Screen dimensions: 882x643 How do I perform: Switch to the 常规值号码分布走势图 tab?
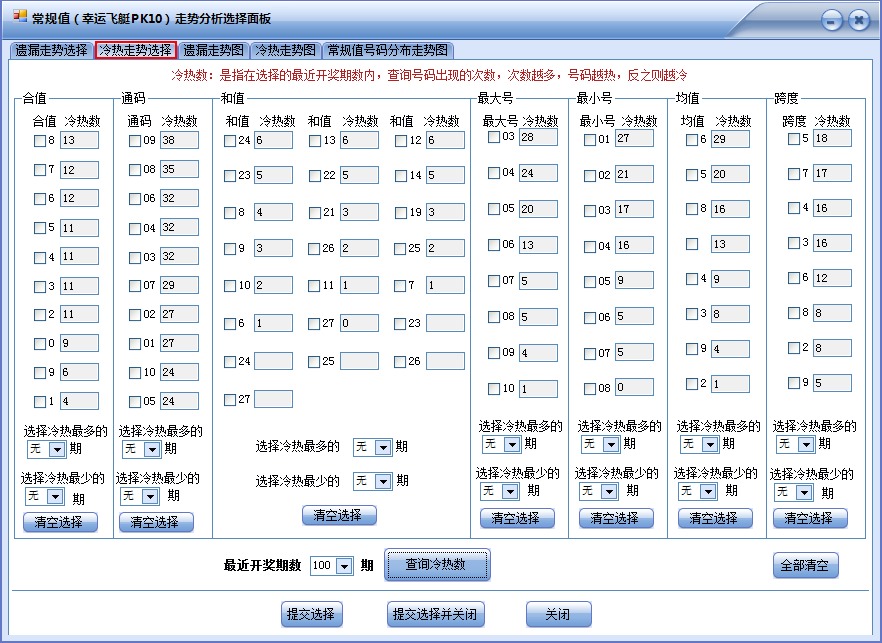click(x=389, y=48)
